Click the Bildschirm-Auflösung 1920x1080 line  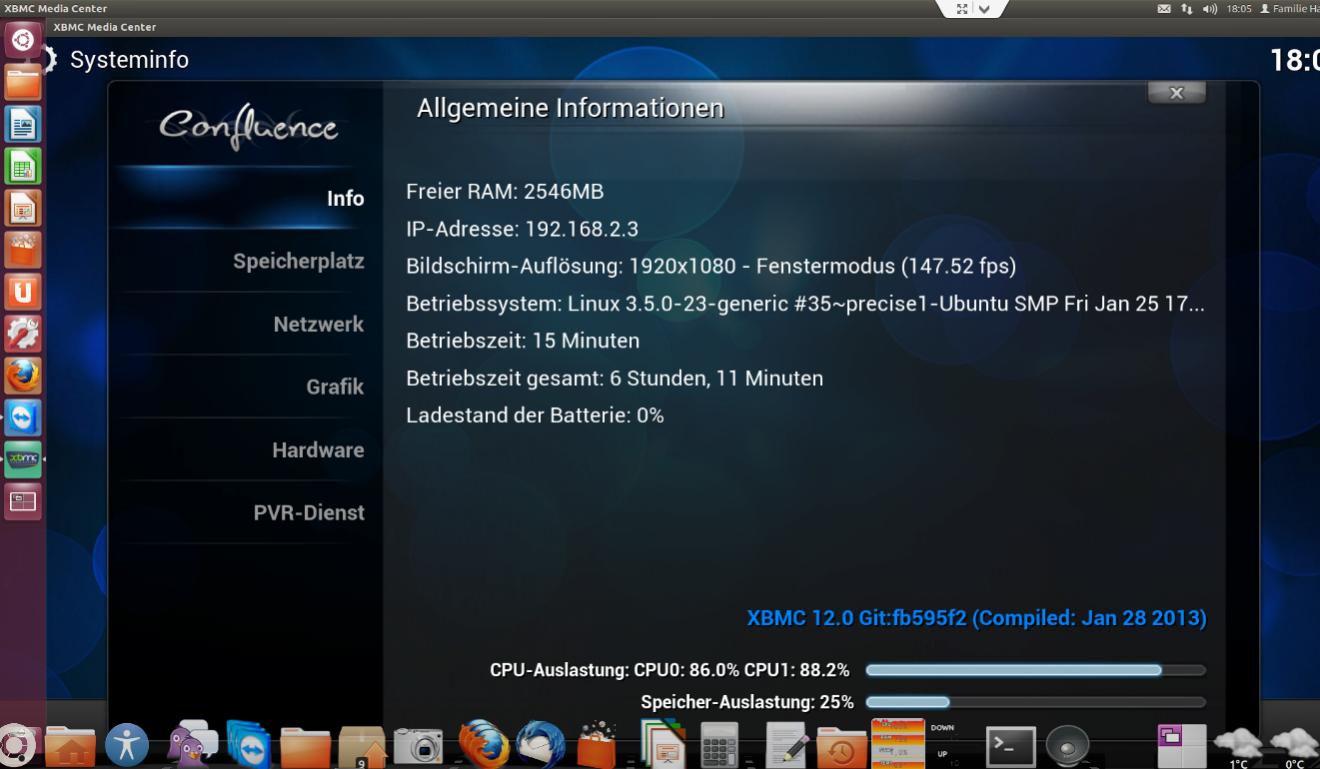click(x=711, y=266)
